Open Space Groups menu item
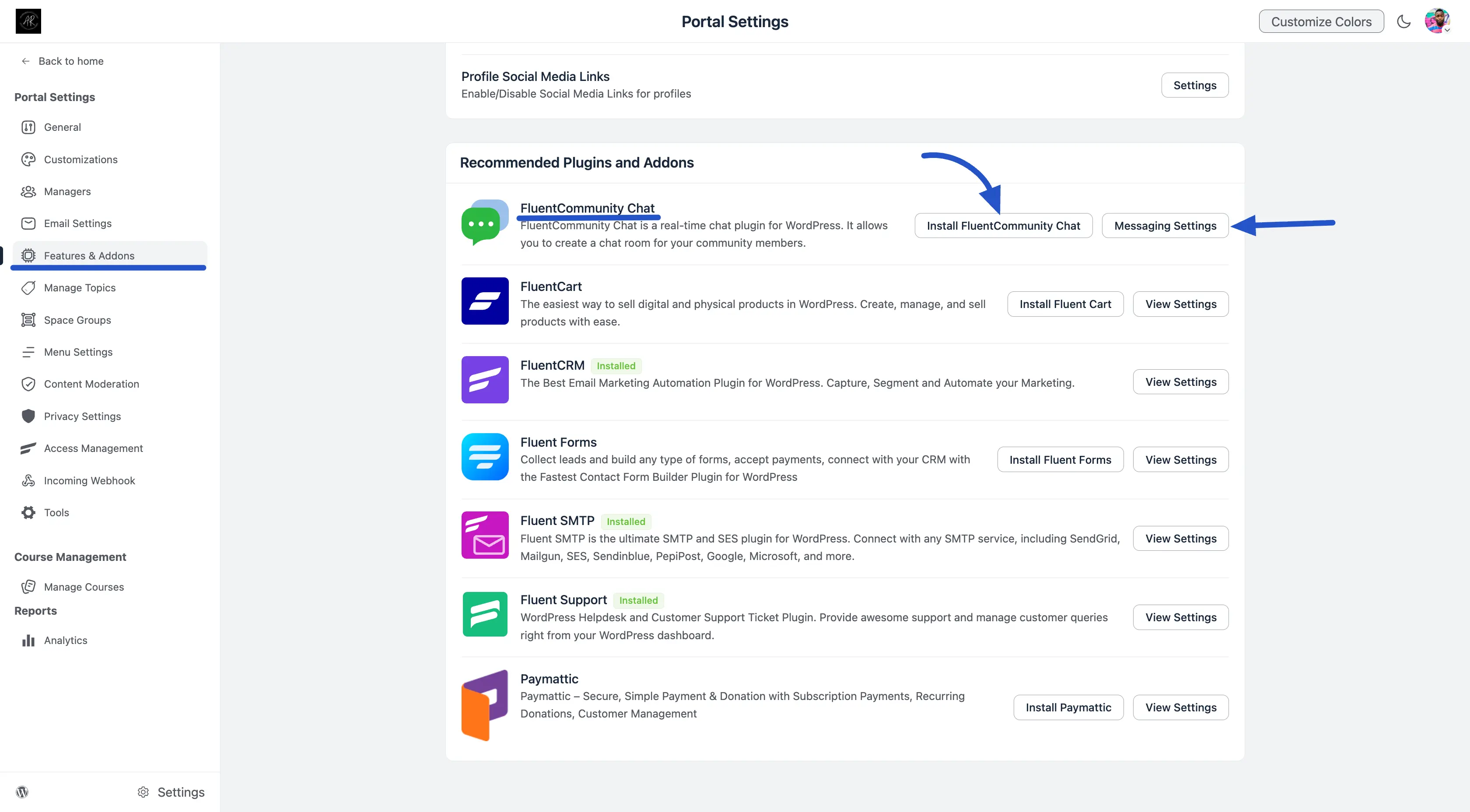The image size is (1470, 812). (x=109, y=319)
